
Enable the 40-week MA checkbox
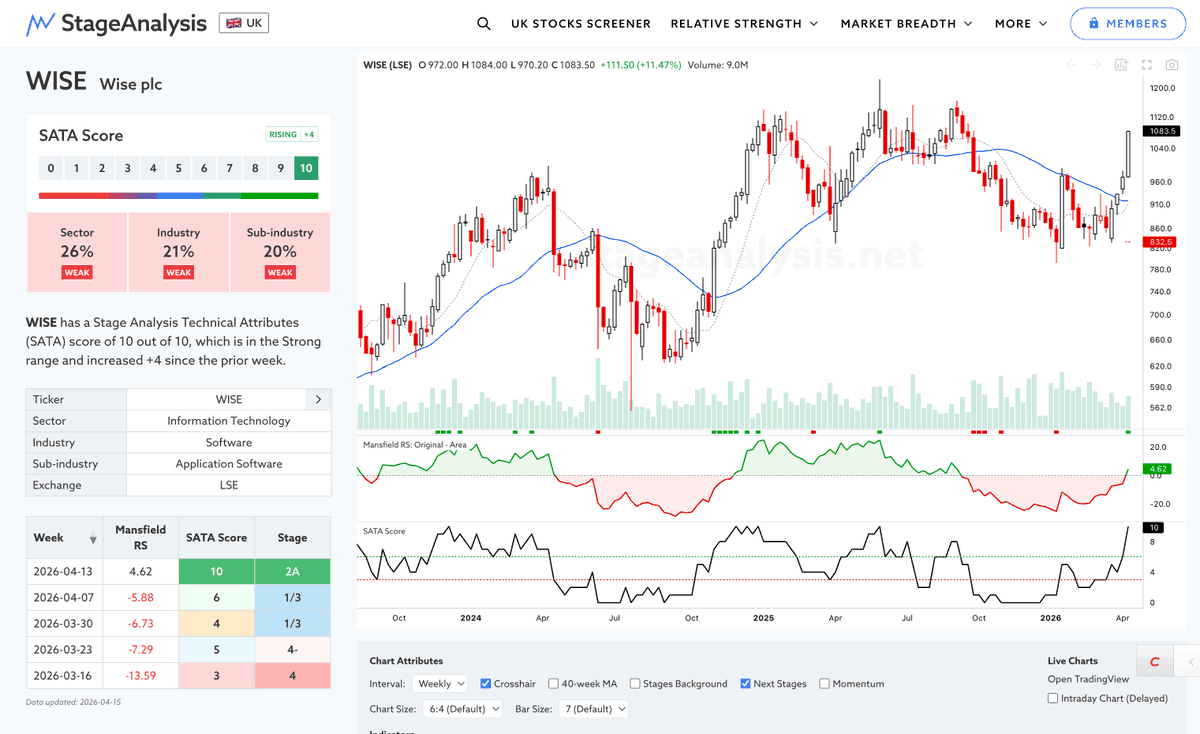point(552,684)
